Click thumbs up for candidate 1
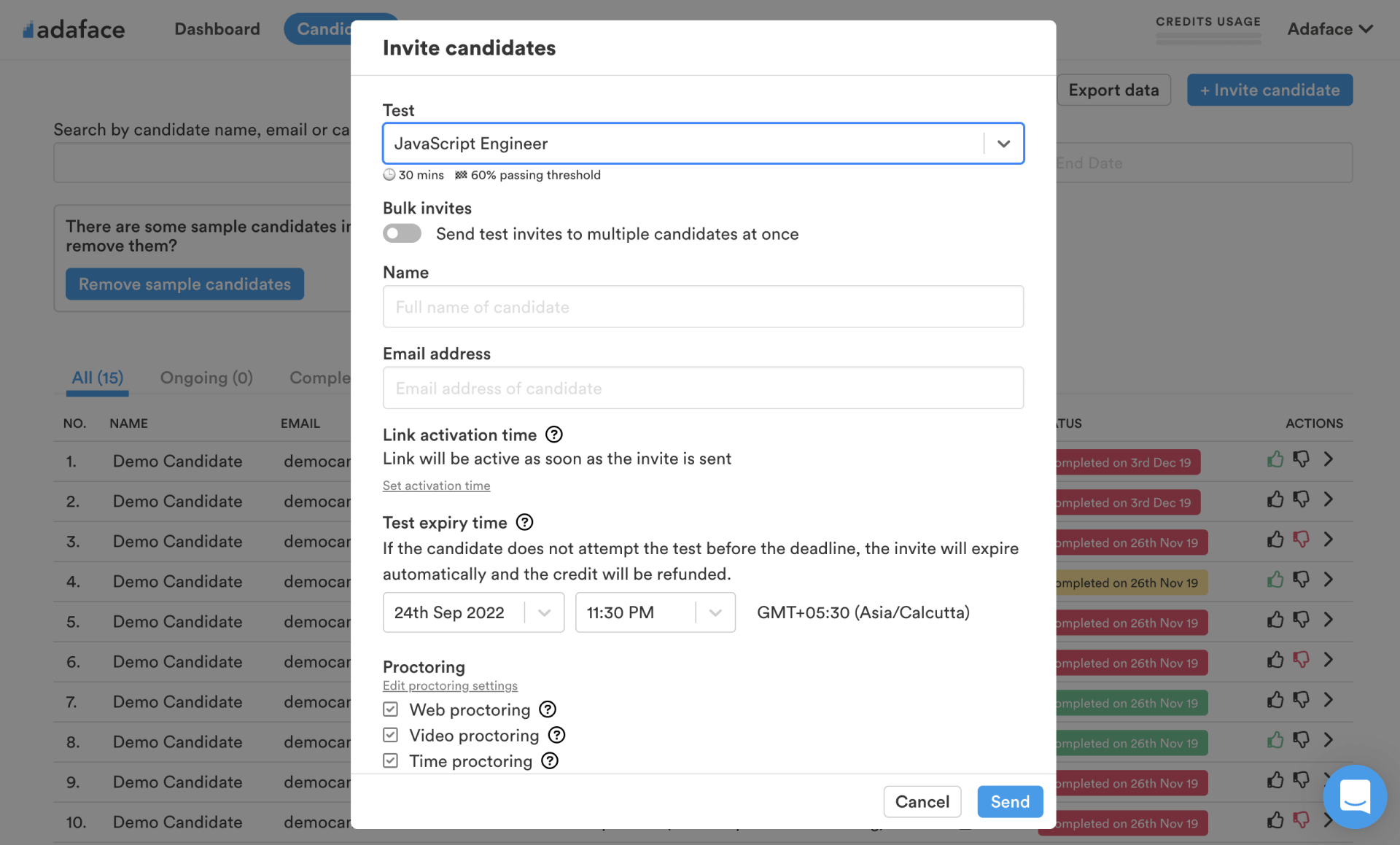This screenshot has width=1400, height=845. tap(1275, 459)
